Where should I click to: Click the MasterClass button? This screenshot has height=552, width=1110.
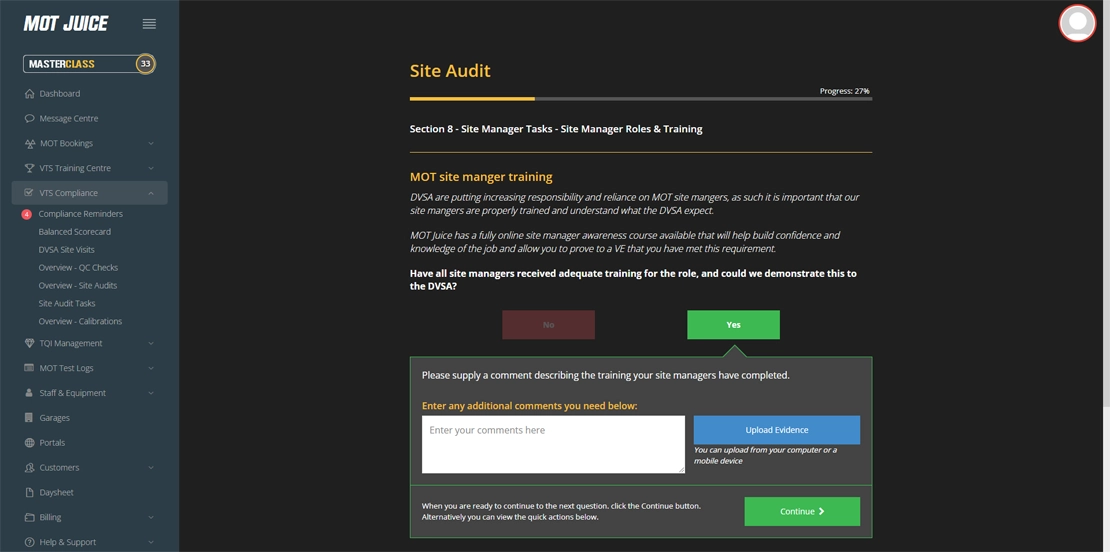[x=89, y=64]
